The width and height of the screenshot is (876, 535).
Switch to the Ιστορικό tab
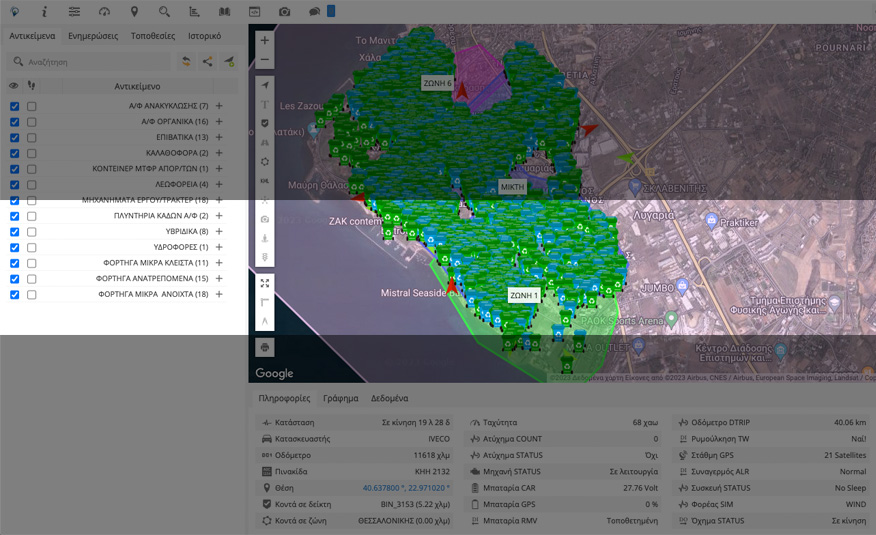pos(204,35)
